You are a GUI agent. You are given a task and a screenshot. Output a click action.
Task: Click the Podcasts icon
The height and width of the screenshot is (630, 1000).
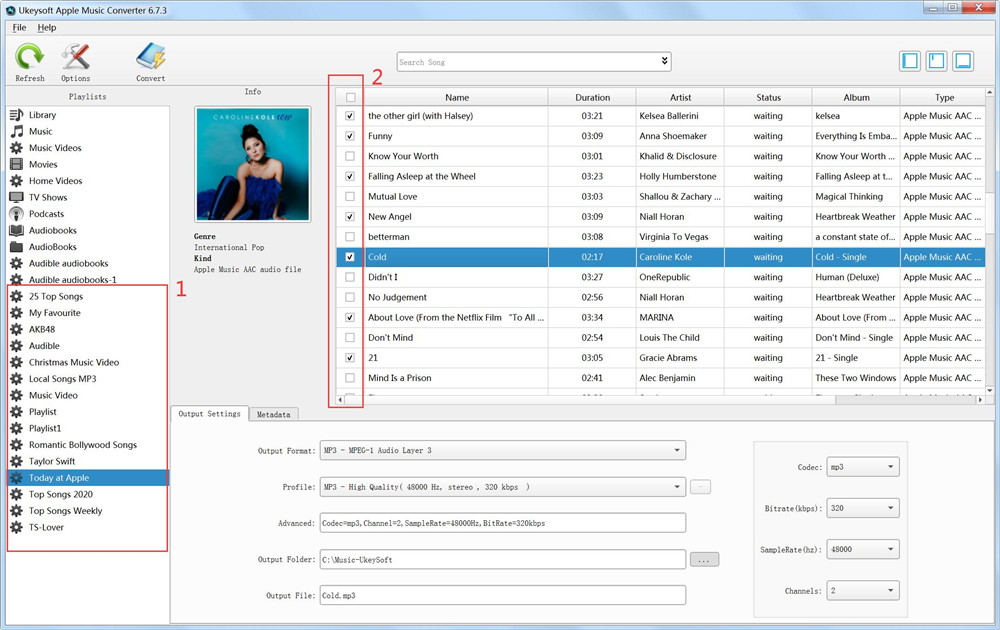[17, 214]
